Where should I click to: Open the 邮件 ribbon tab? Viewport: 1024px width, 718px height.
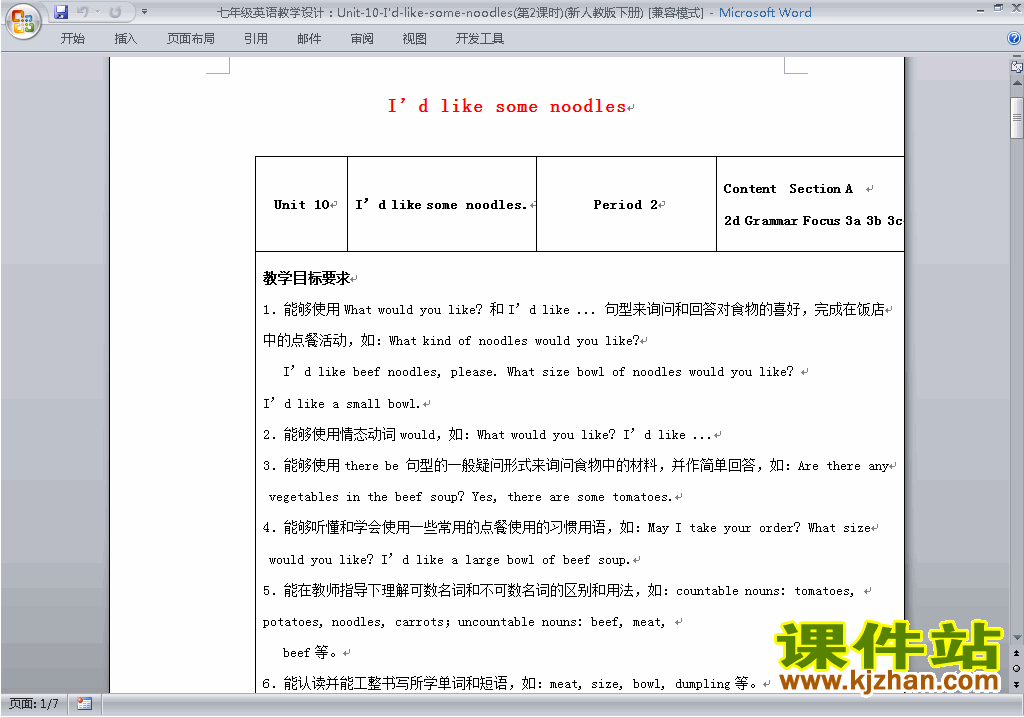pyautogui.click(x=309, y=39)
